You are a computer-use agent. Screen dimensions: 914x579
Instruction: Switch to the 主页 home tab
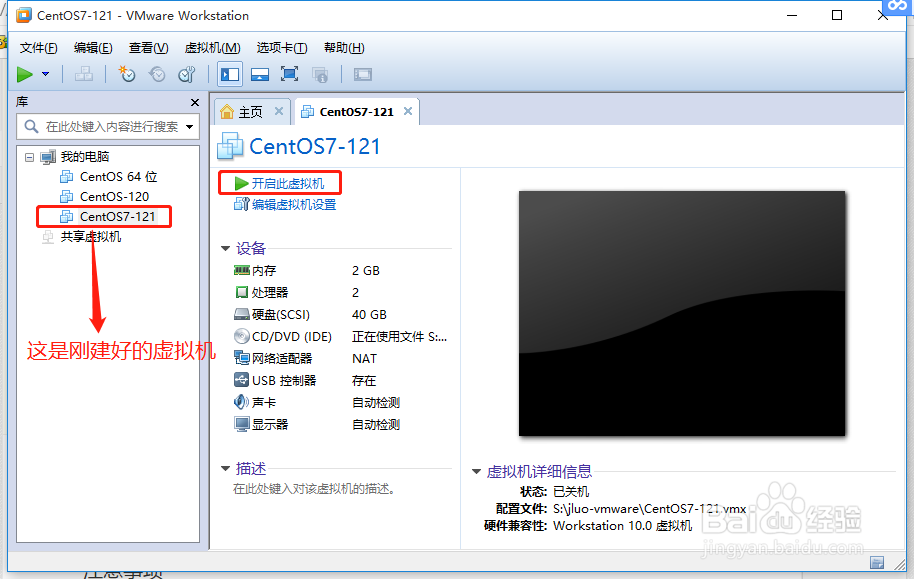coord(251,112)
